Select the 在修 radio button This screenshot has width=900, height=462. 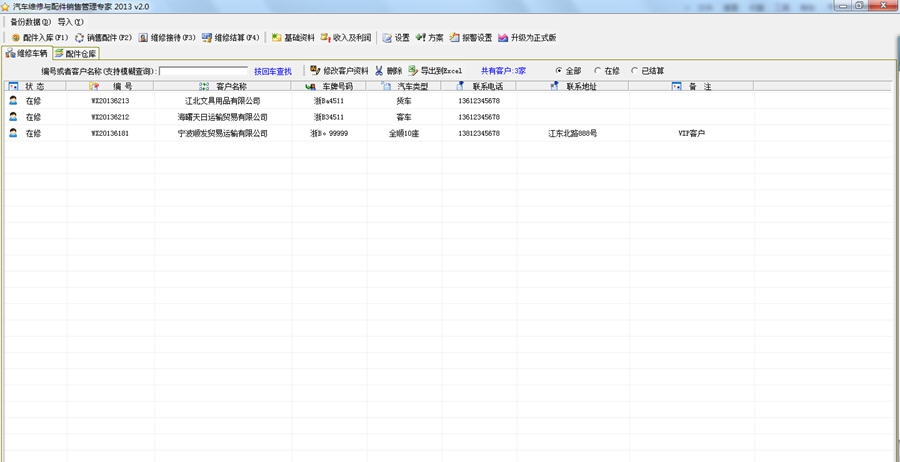coord(607,71)
